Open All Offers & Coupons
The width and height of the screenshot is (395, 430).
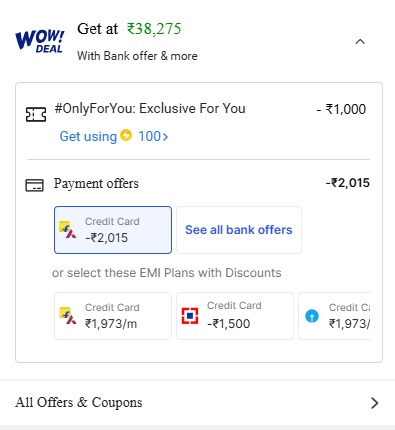click(197, 403)
